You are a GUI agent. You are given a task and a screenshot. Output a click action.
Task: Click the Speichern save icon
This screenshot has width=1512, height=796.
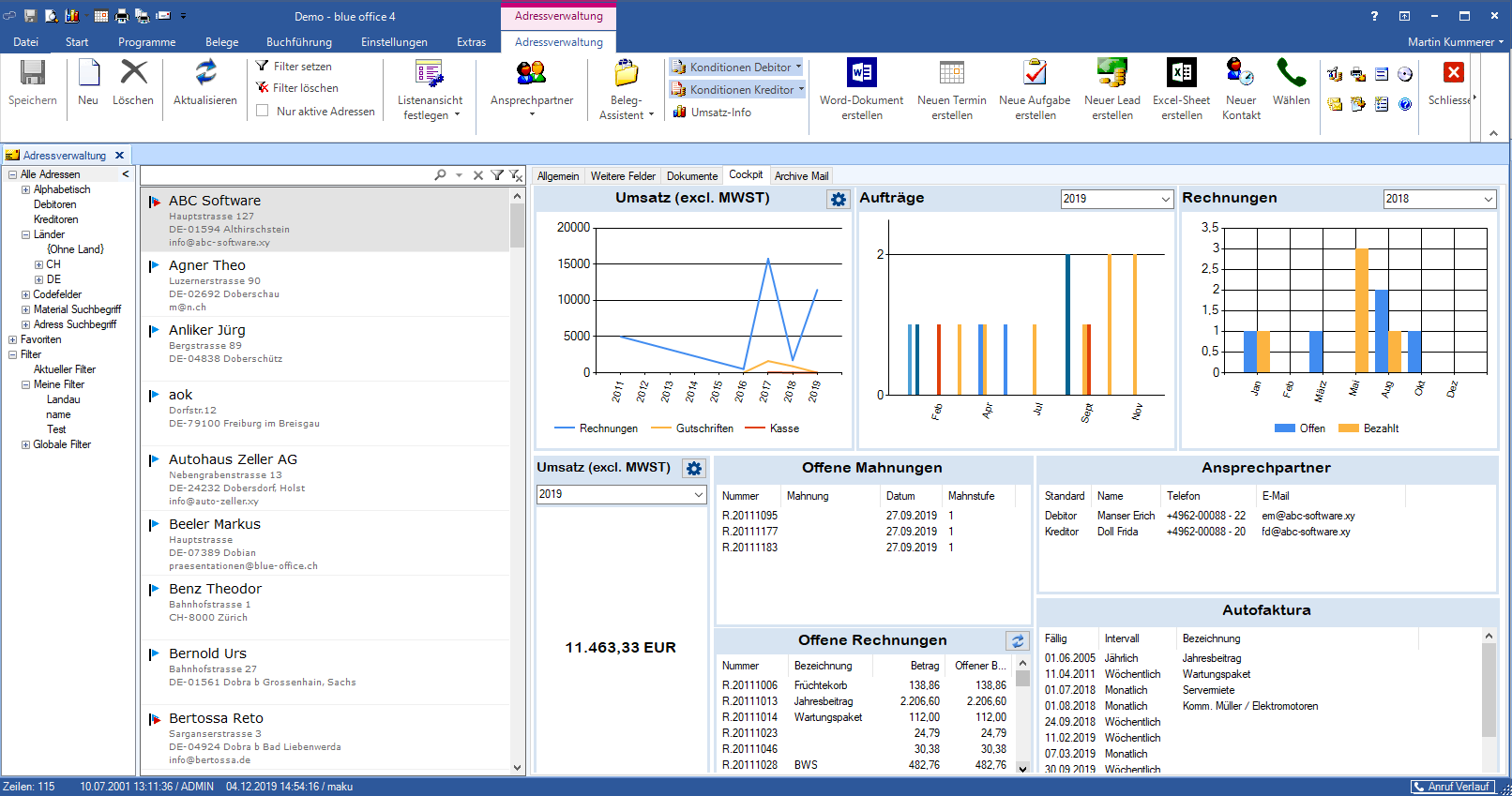click(x=33, y=74)
